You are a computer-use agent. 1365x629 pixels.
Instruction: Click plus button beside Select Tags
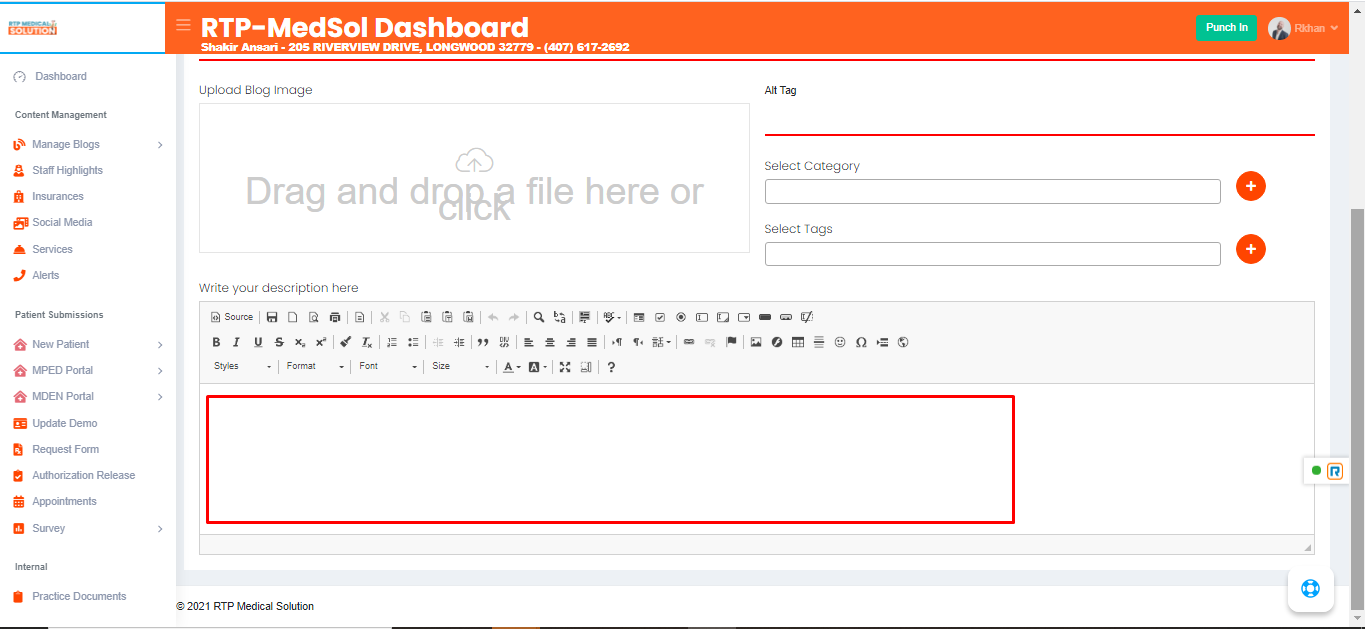pos(1251,249)
